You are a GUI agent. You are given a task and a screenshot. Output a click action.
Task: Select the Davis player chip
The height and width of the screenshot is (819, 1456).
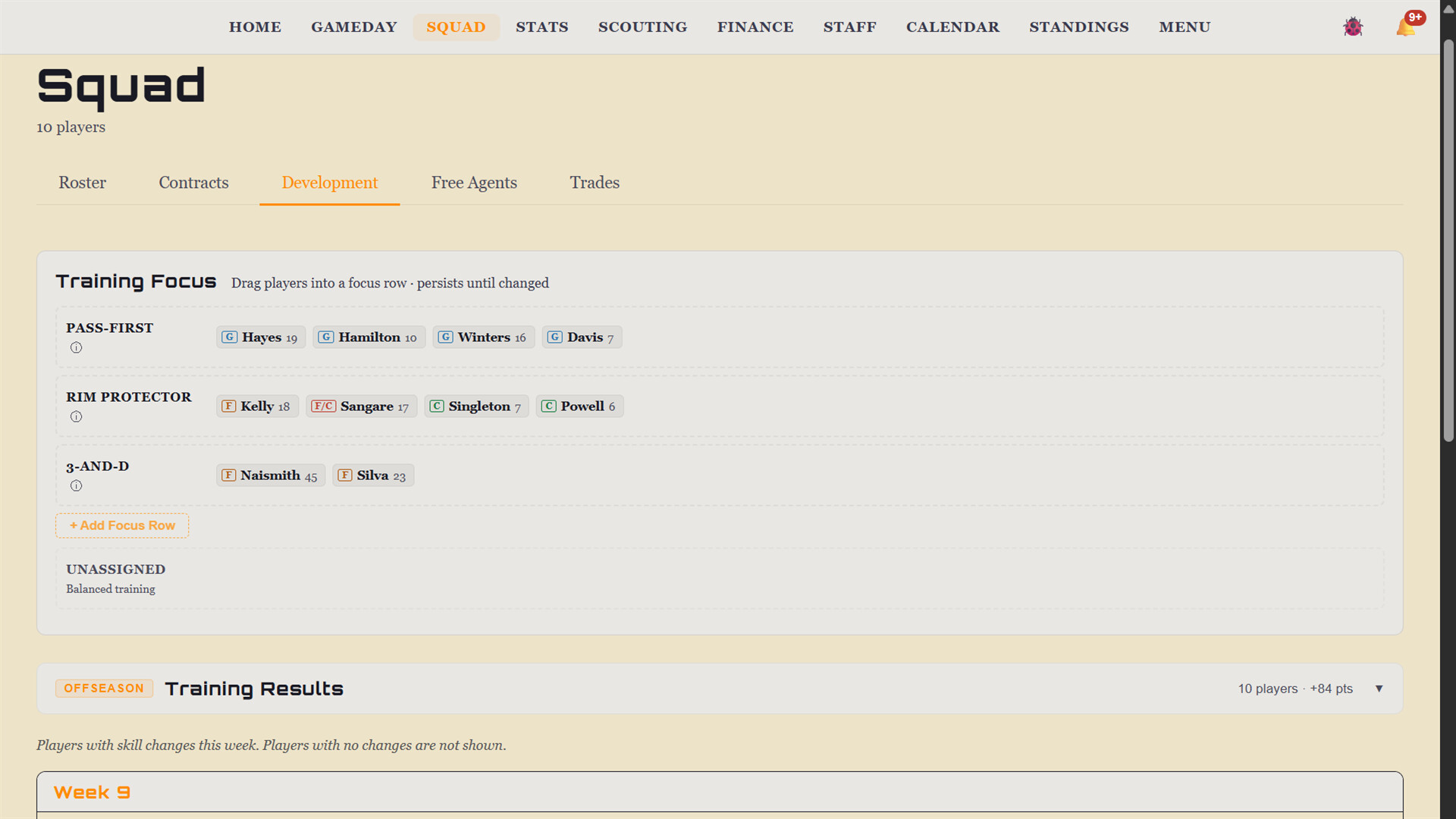click(x=582, y=337)
